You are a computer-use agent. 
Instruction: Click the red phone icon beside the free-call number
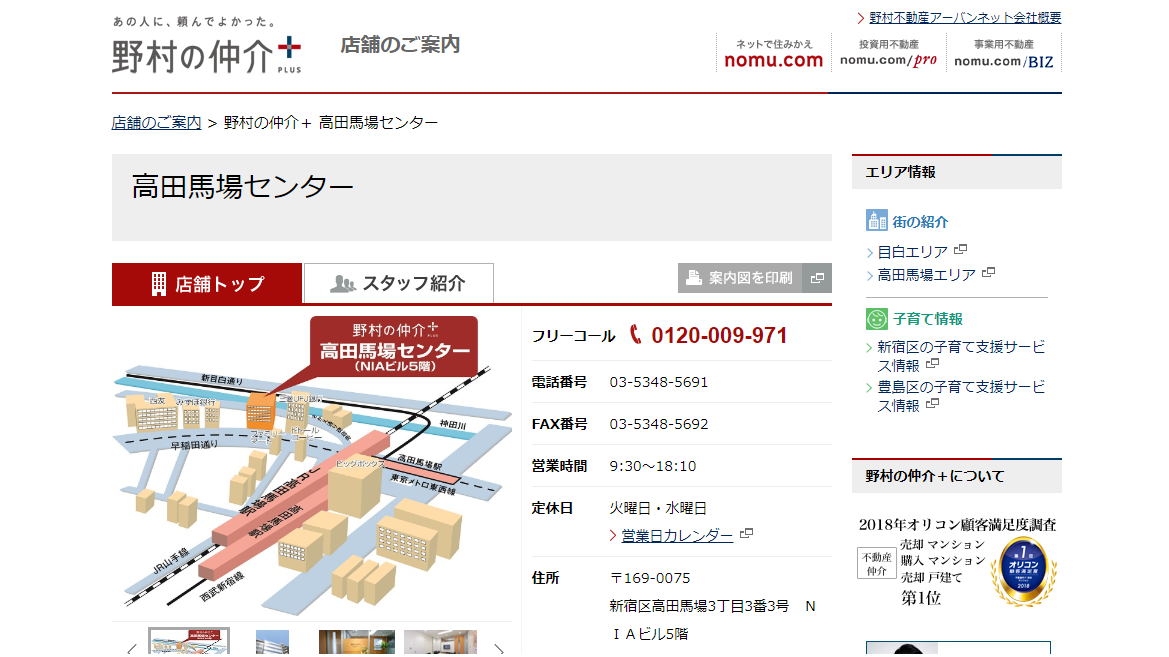635,334
